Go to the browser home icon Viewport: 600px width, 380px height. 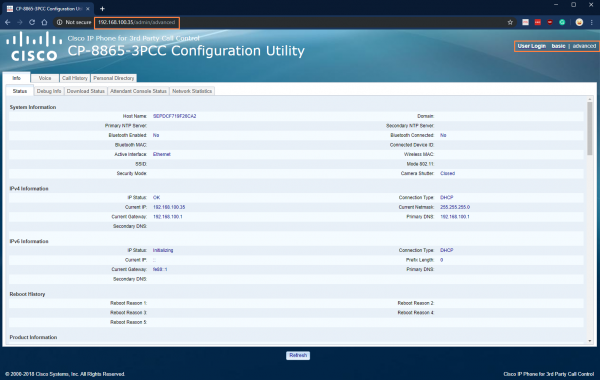[44, 22]
